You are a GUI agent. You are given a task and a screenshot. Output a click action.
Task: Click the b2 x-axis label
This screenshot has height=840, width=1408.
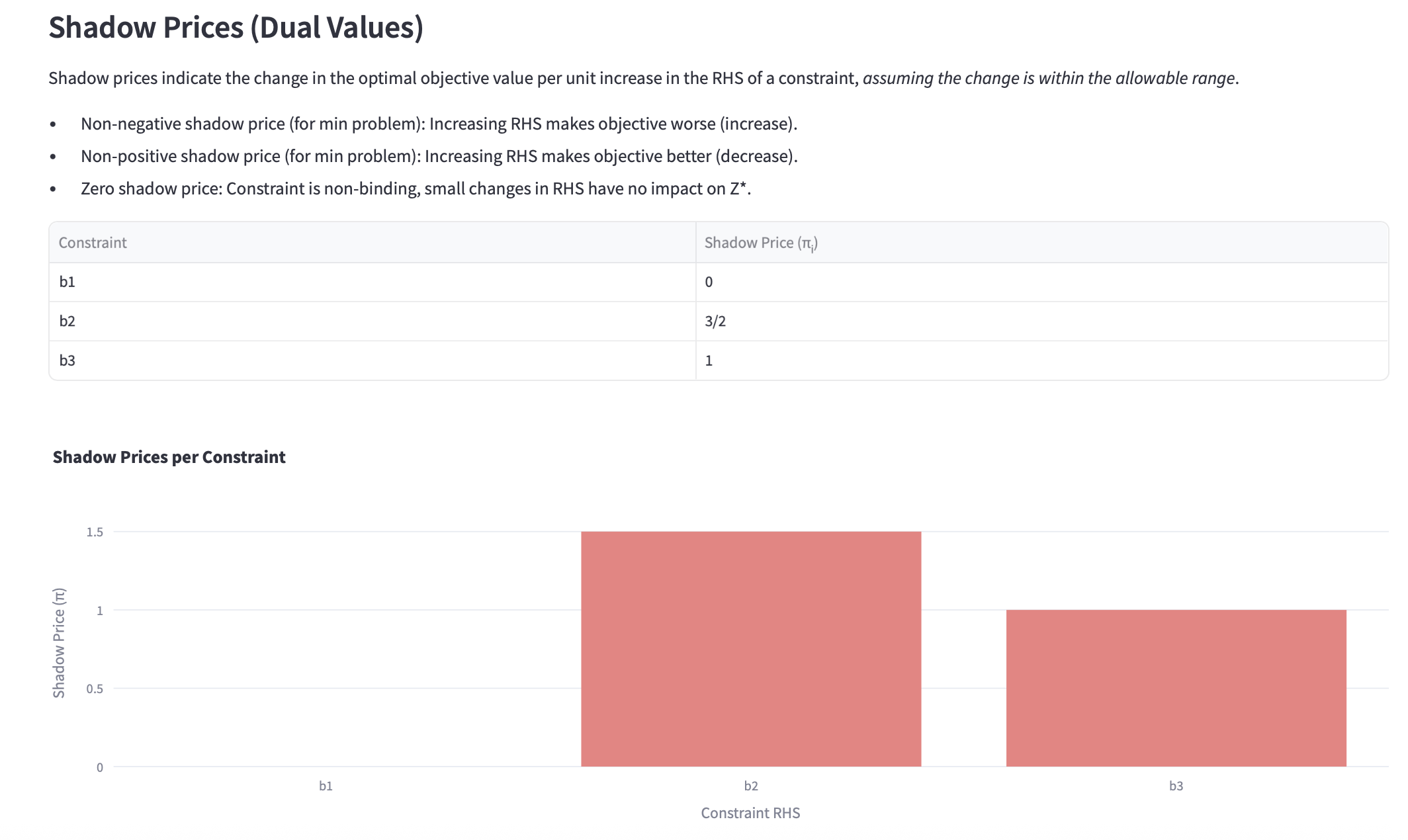pos(751,786)
